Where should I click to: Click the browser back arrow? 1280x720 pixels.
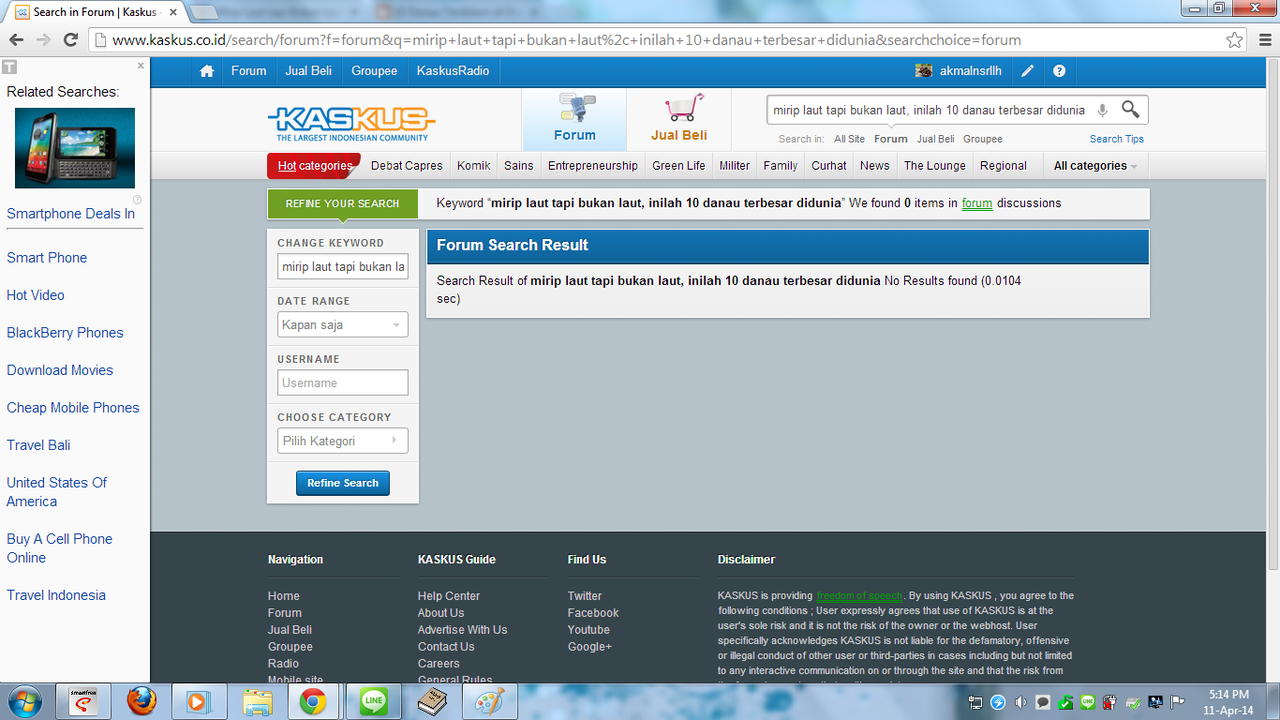pyautogui.click(x=17, y=40)
